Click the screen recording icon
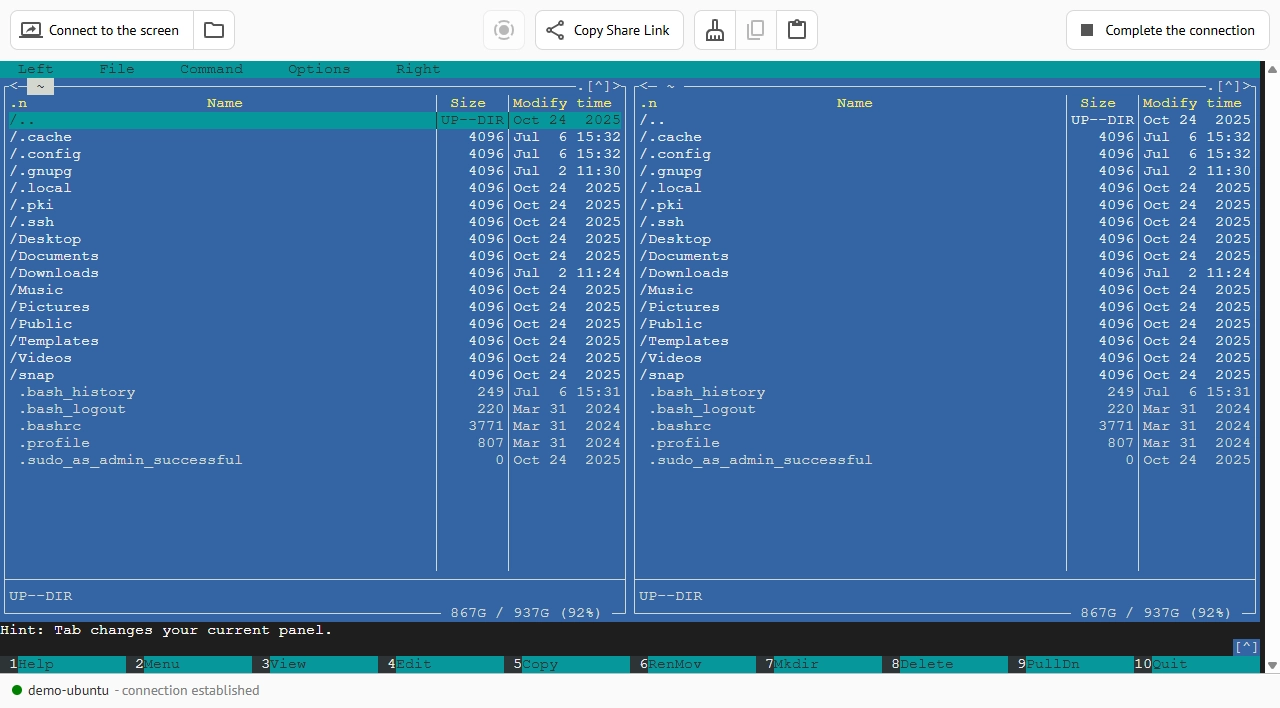 click(504, 30)
